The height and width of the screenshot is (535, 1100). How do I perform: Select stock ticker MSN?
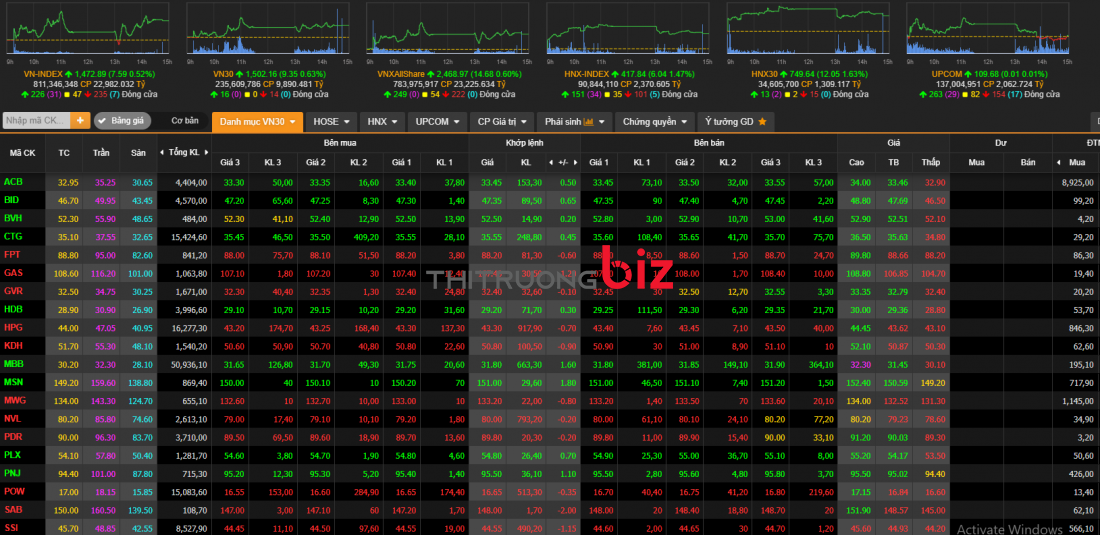point(13,382)
